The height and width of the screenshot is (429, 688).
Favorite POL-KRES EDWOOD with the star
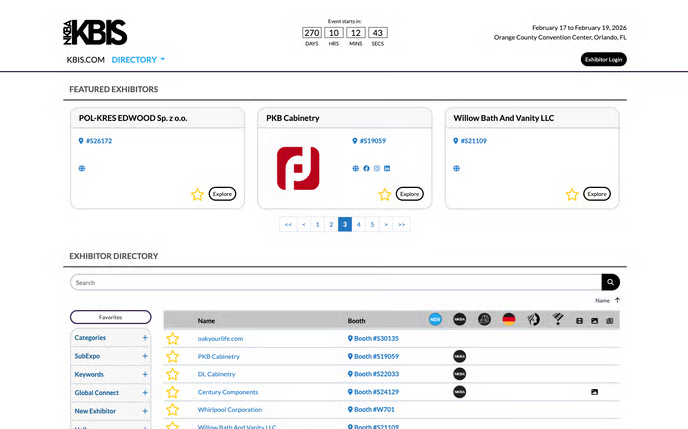click(x=197, y=194)
